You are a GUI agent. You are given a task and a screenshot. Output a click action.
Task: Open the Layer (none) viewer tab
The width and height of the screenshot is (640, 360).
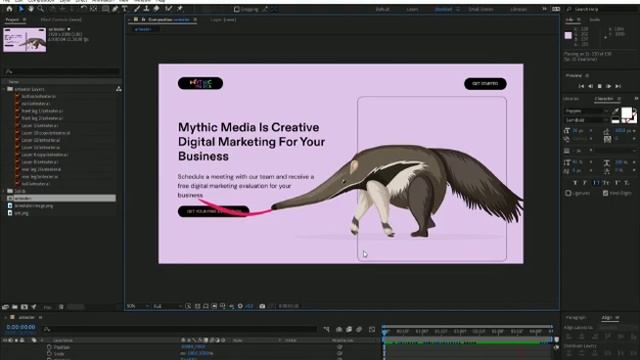tap(223, 20)
